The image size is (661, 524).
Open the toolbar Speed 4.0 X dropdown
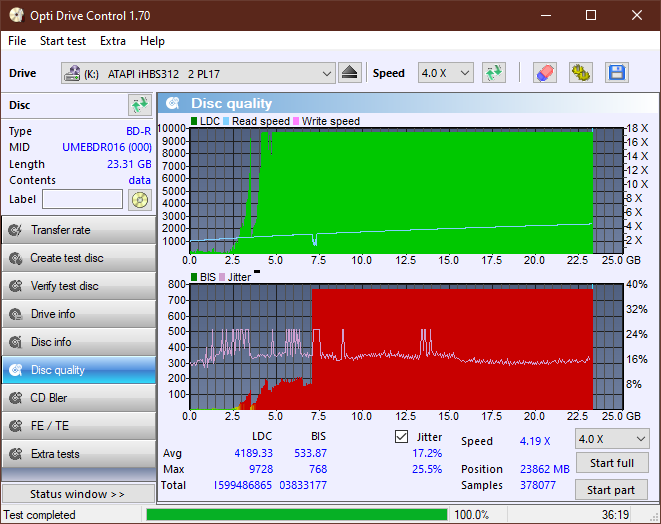point(446,73)
